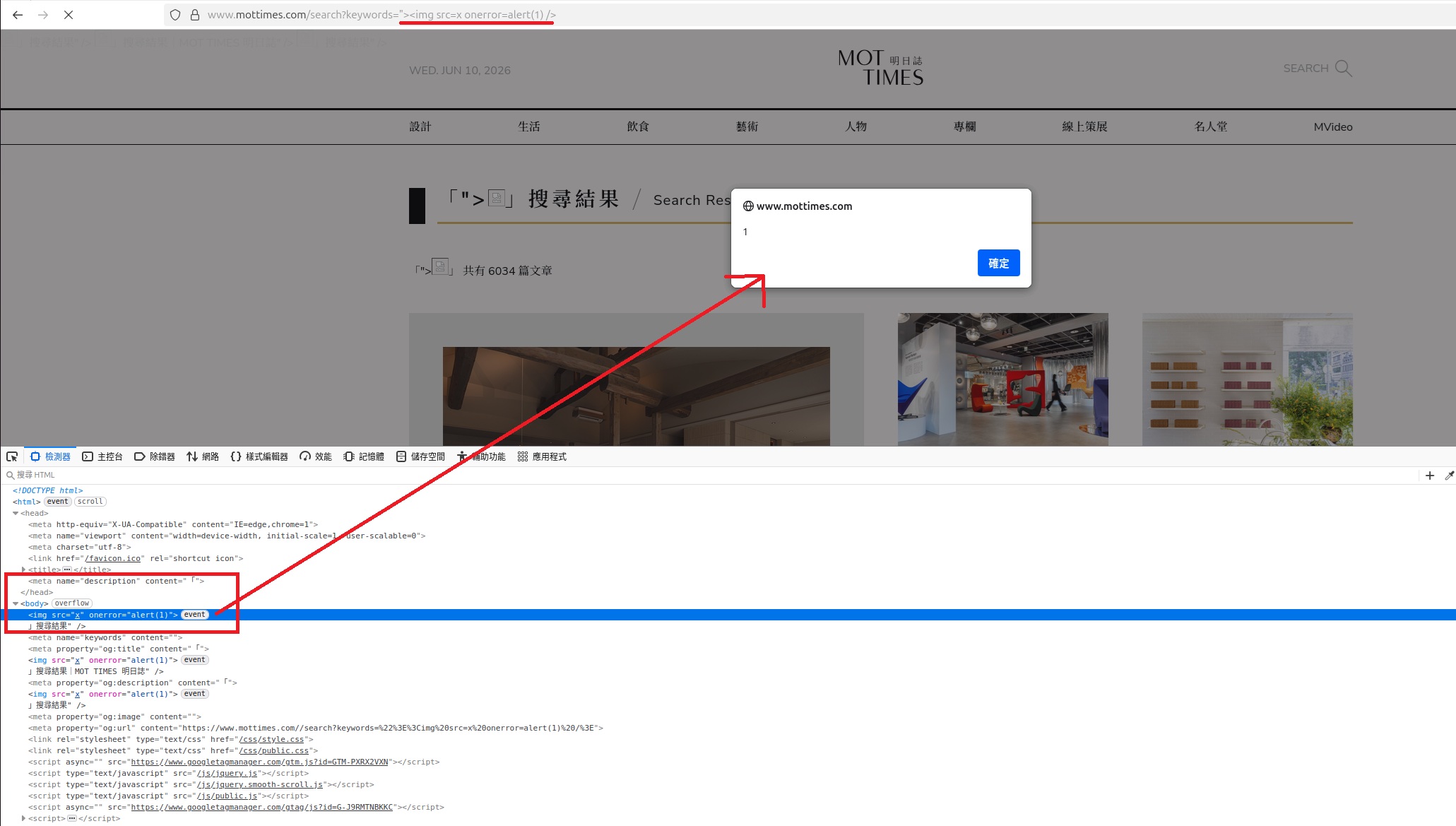Switch to the 主控台 console tab
The image size is (1456, 826).
[102, 456]
